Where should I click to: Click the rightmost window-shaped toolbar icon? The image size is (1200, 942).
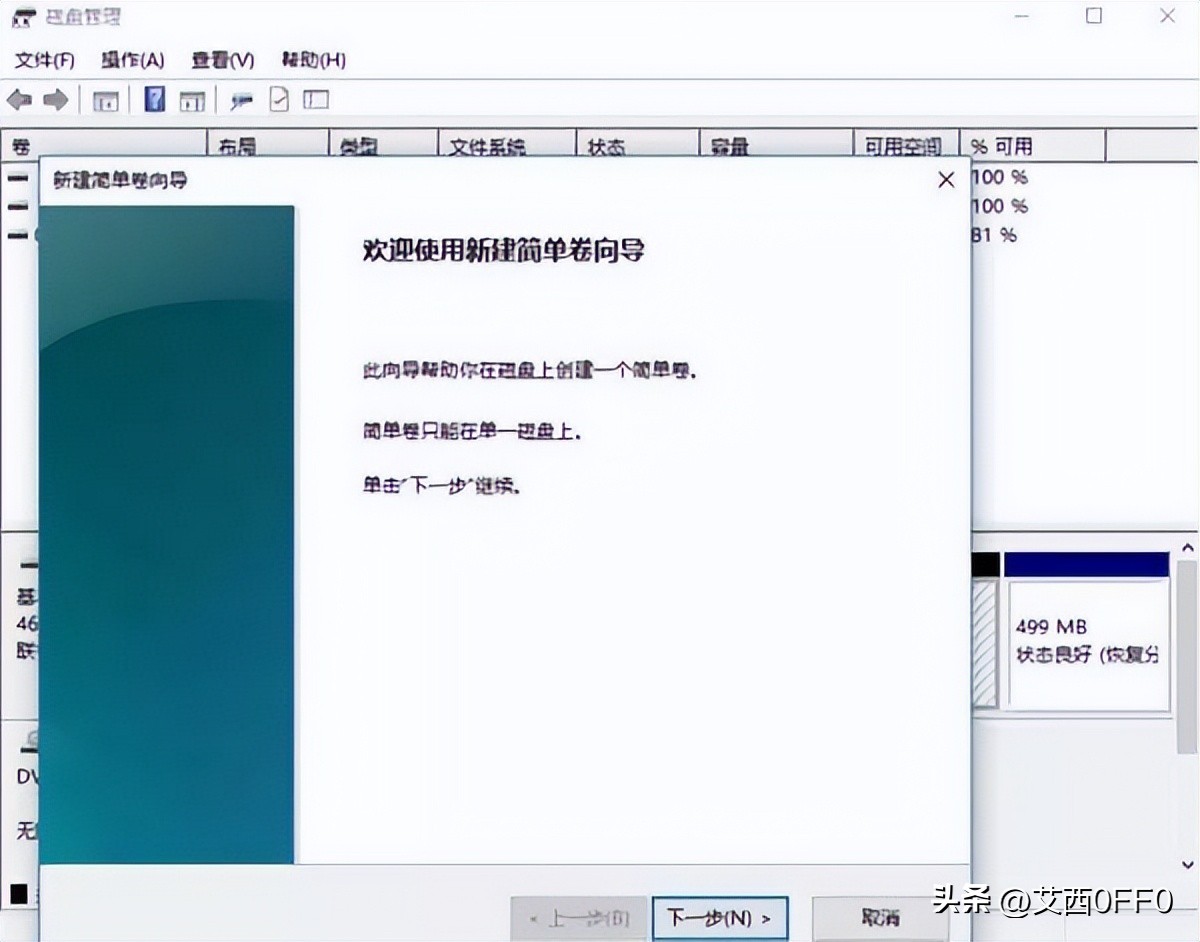[x=313, y=99]
